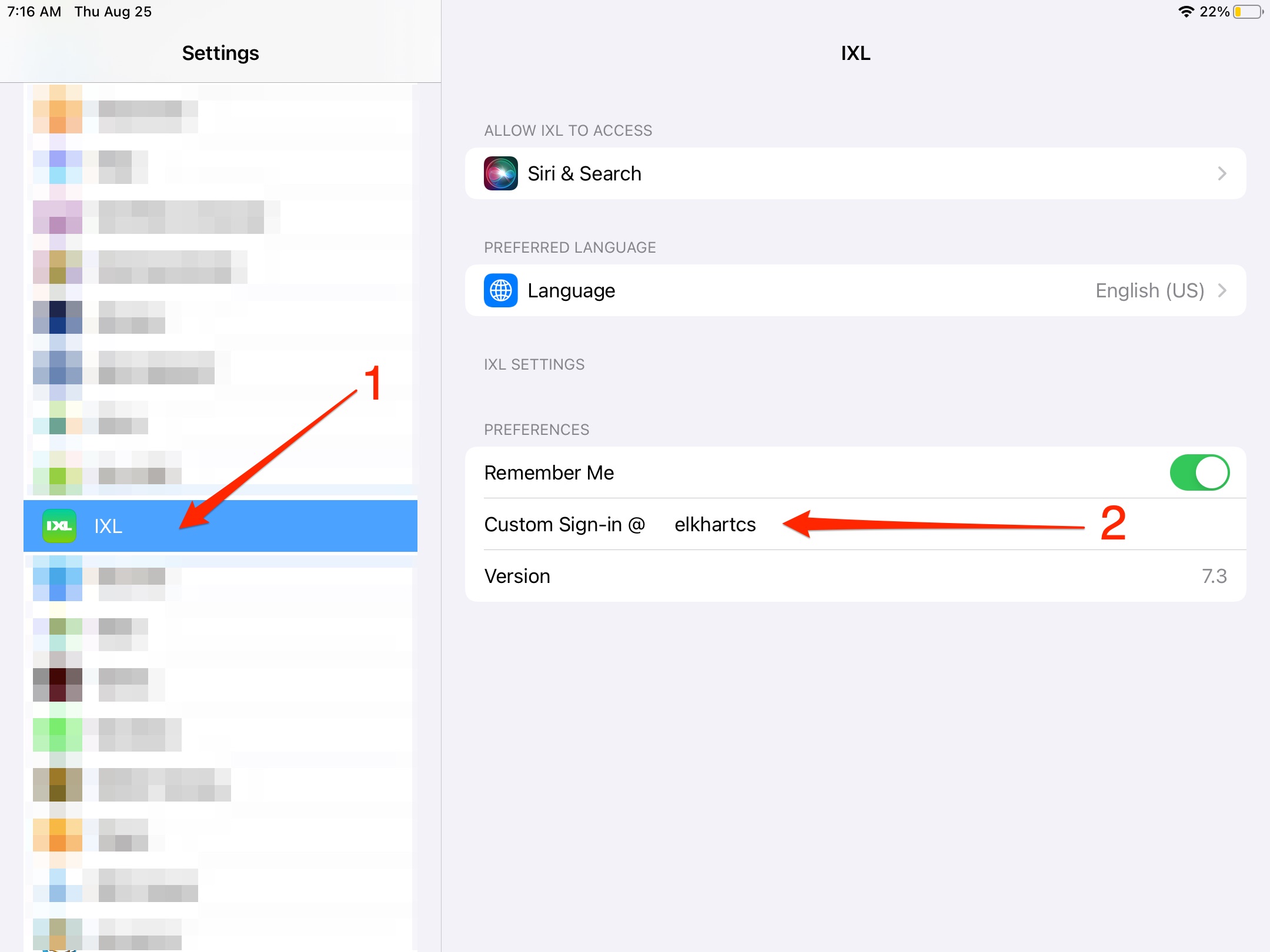Tap the PREFERENCES section header
This screenshot has width=1270, height=952.
click(536, 430)
